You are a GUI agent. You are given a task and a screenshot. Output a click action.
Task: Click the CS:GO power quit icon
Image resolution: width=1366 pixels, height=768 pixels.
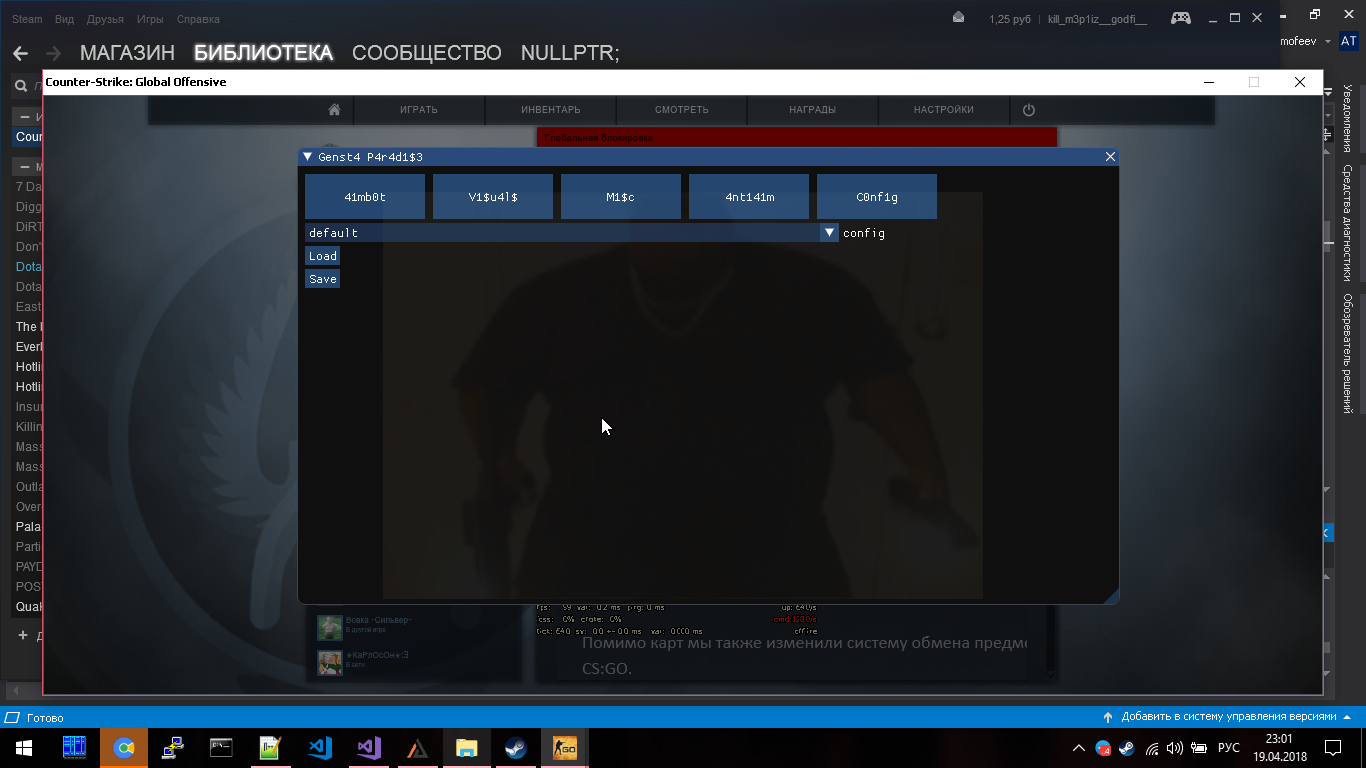coord(1029,110)
